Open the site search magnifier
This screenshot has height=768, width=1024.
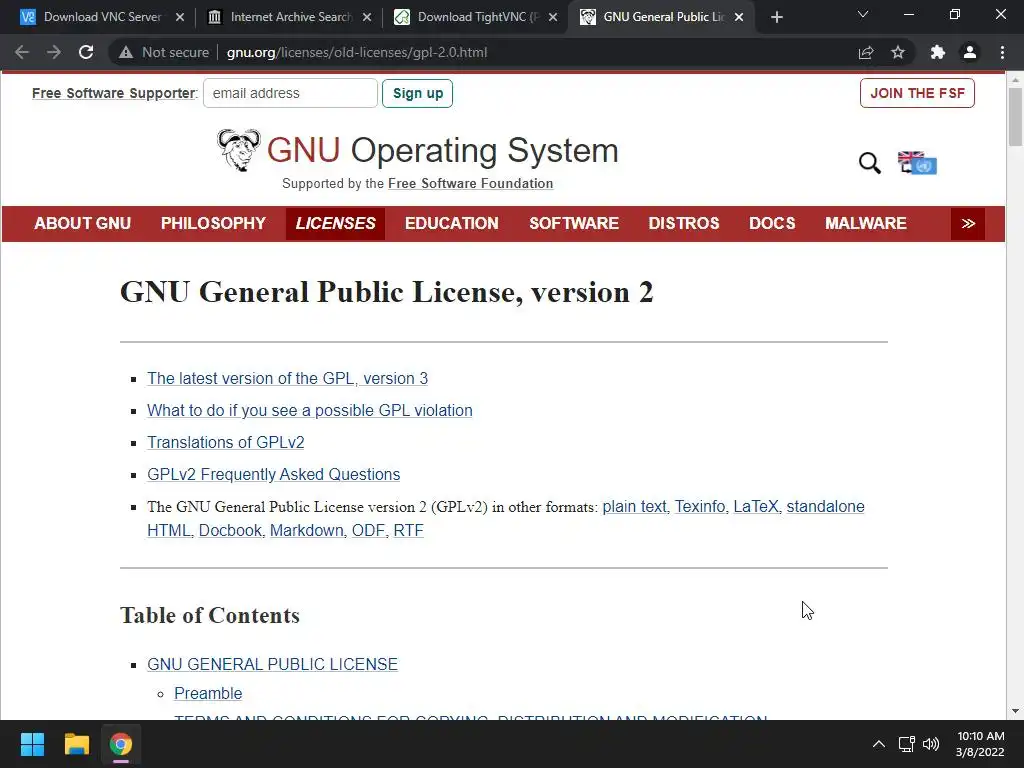[869, 163]
